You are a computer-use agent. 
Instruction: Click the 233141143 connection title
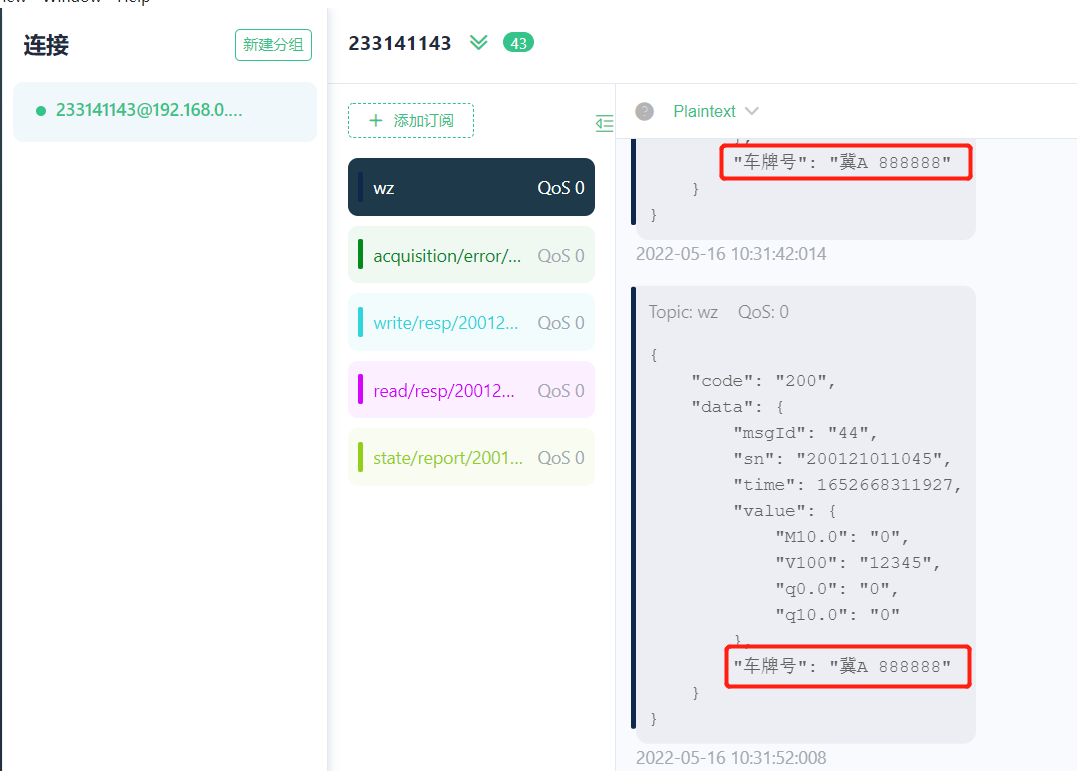click(399, 43)
